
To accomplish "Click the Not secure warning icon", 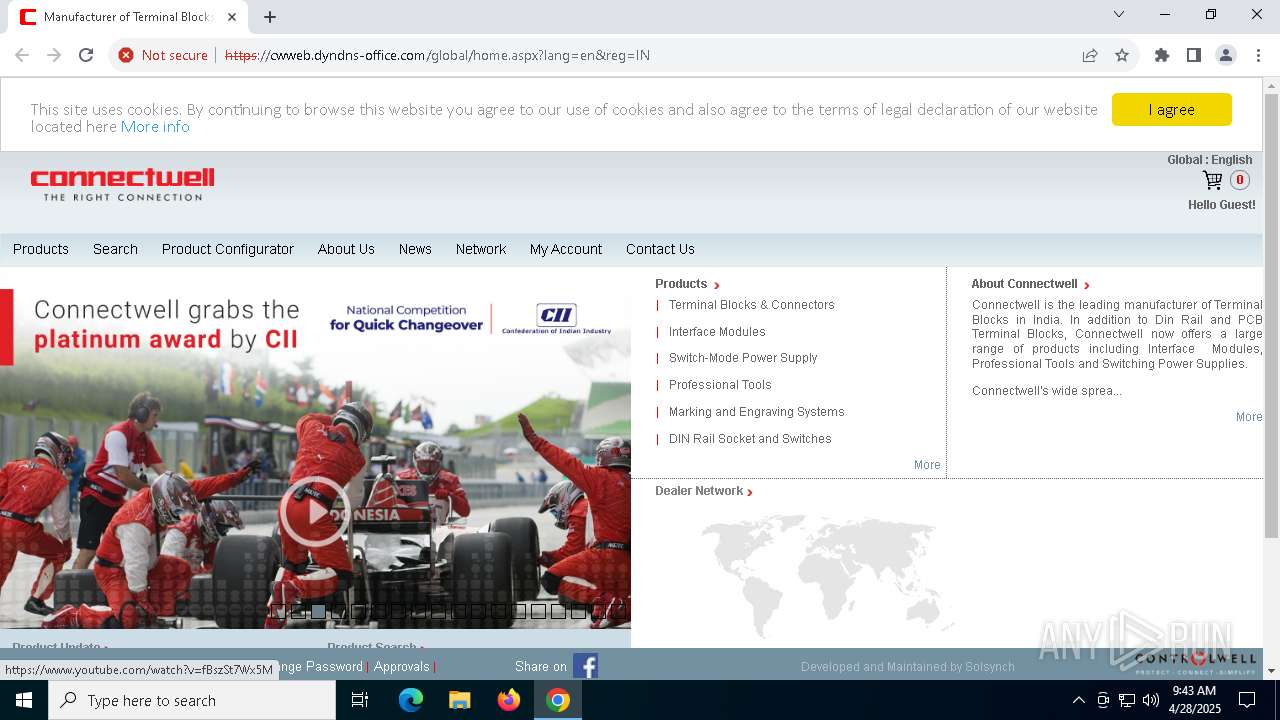I will (x=126, y=55).
